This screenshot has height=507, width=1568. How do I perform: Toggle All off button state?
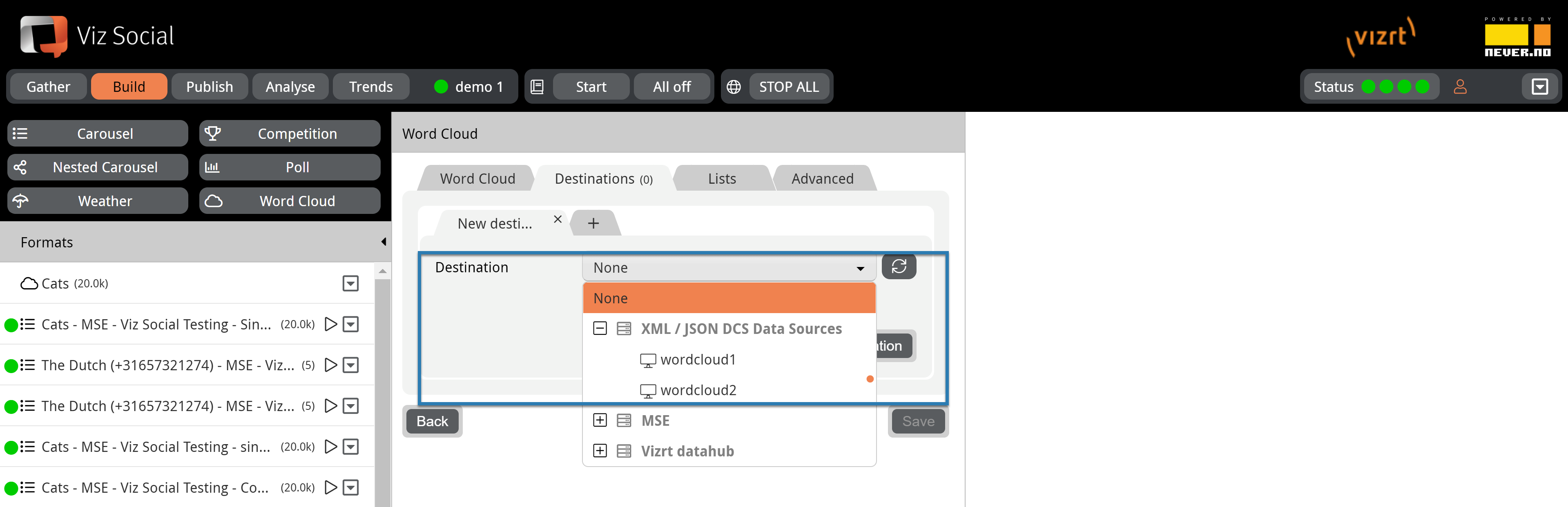tap(672, 86)
